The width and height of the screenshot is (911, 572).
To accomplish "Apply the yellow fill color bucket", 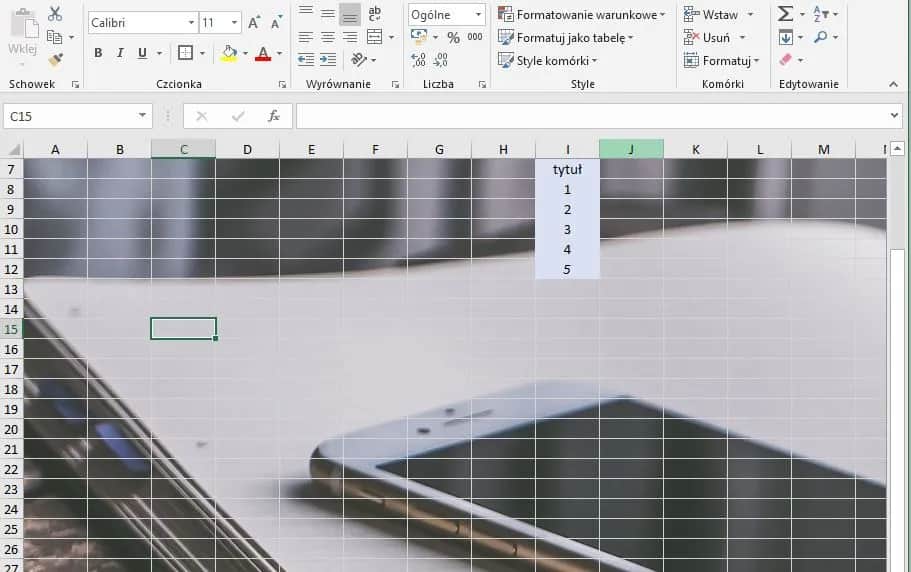I will (230, 53).
